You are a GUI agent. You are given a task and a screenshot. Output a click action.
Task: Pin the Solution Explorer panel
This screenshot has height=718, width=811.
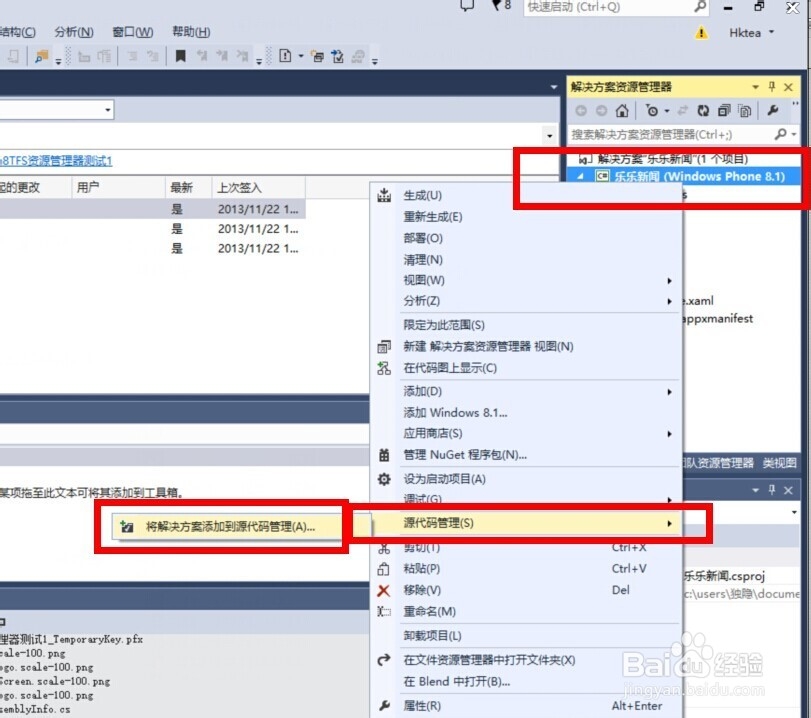point(772,87)
